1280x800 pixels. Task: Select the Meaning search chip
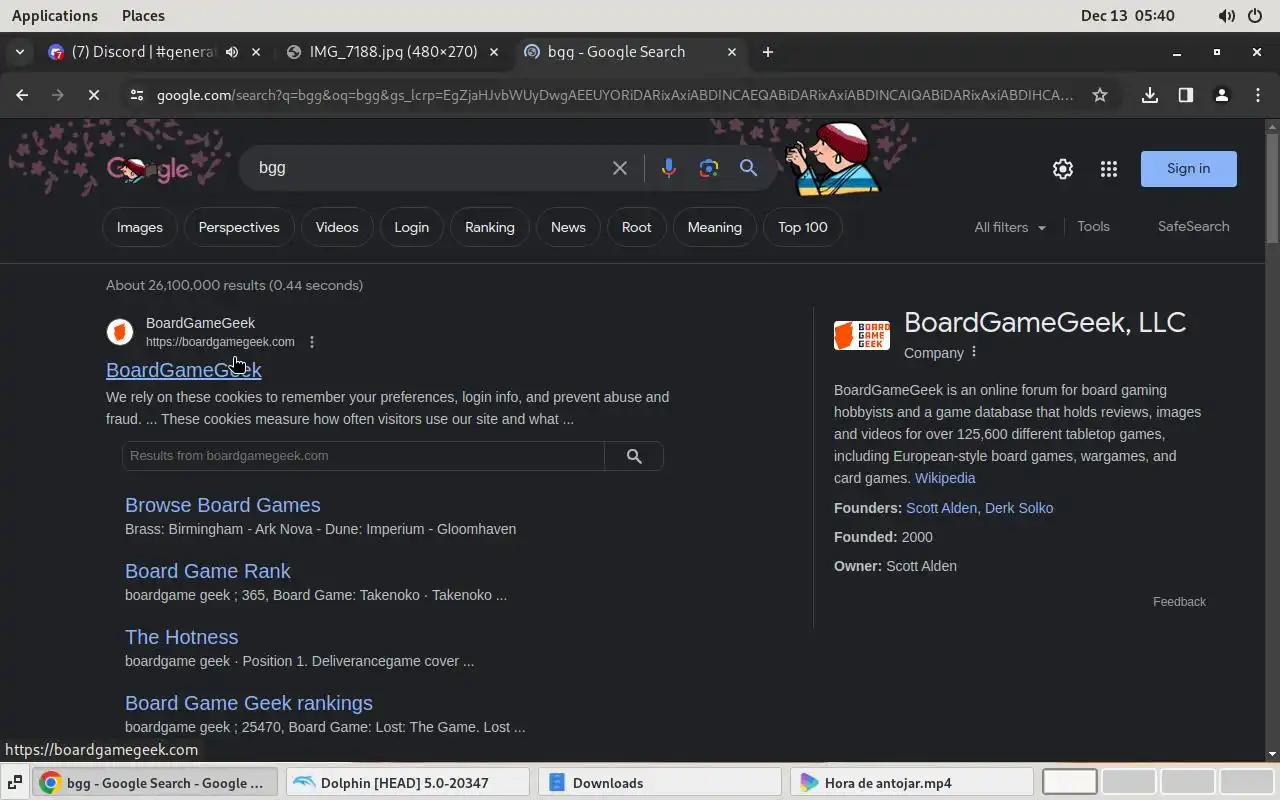715,227
